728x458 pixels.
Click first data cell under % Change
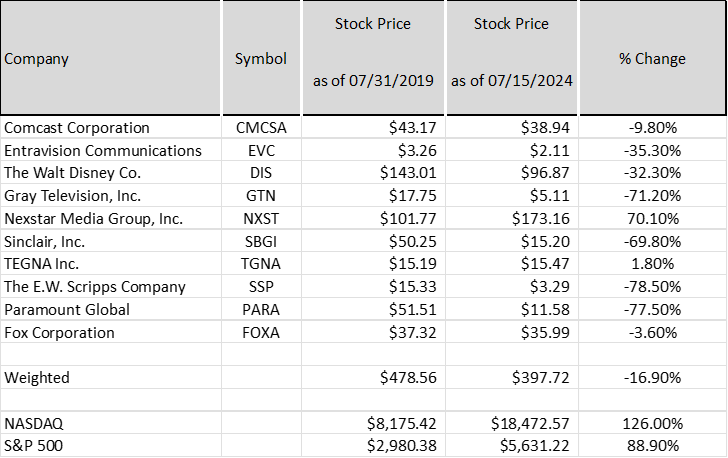pos(652,126)
